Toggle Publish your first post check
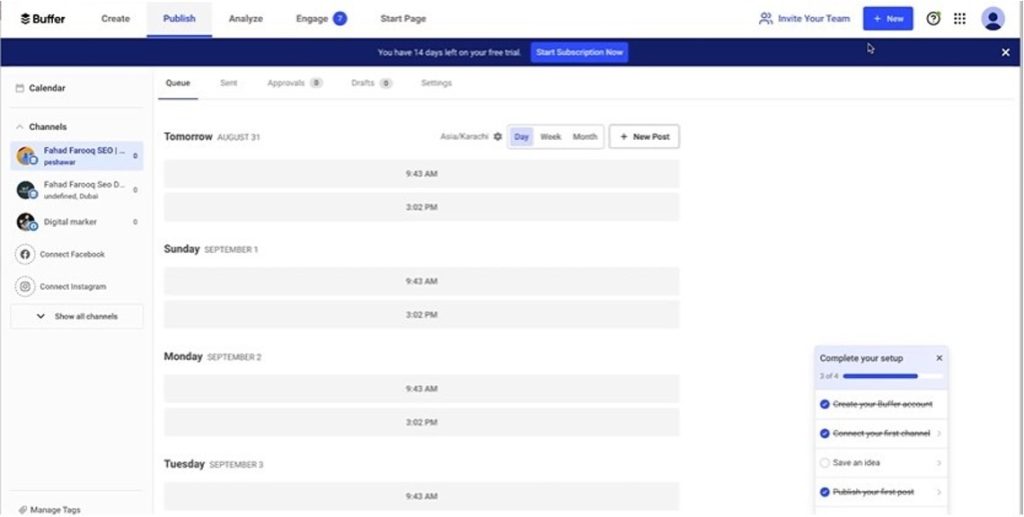 pos(824,492)
